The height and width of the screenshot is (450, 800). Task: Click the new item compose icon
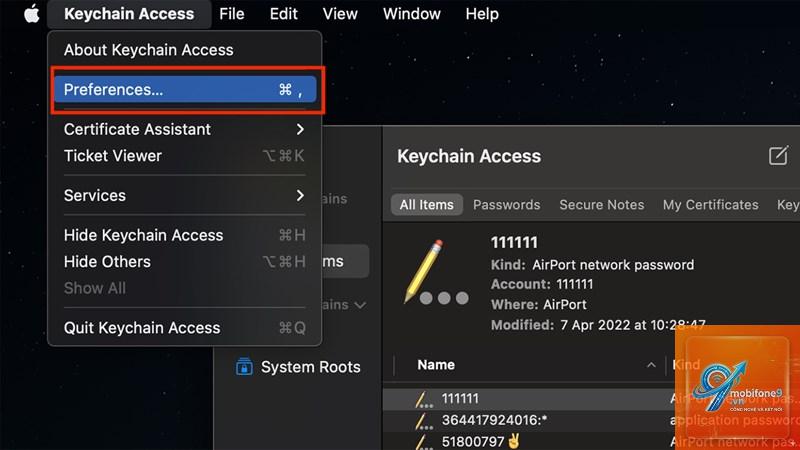778,156
